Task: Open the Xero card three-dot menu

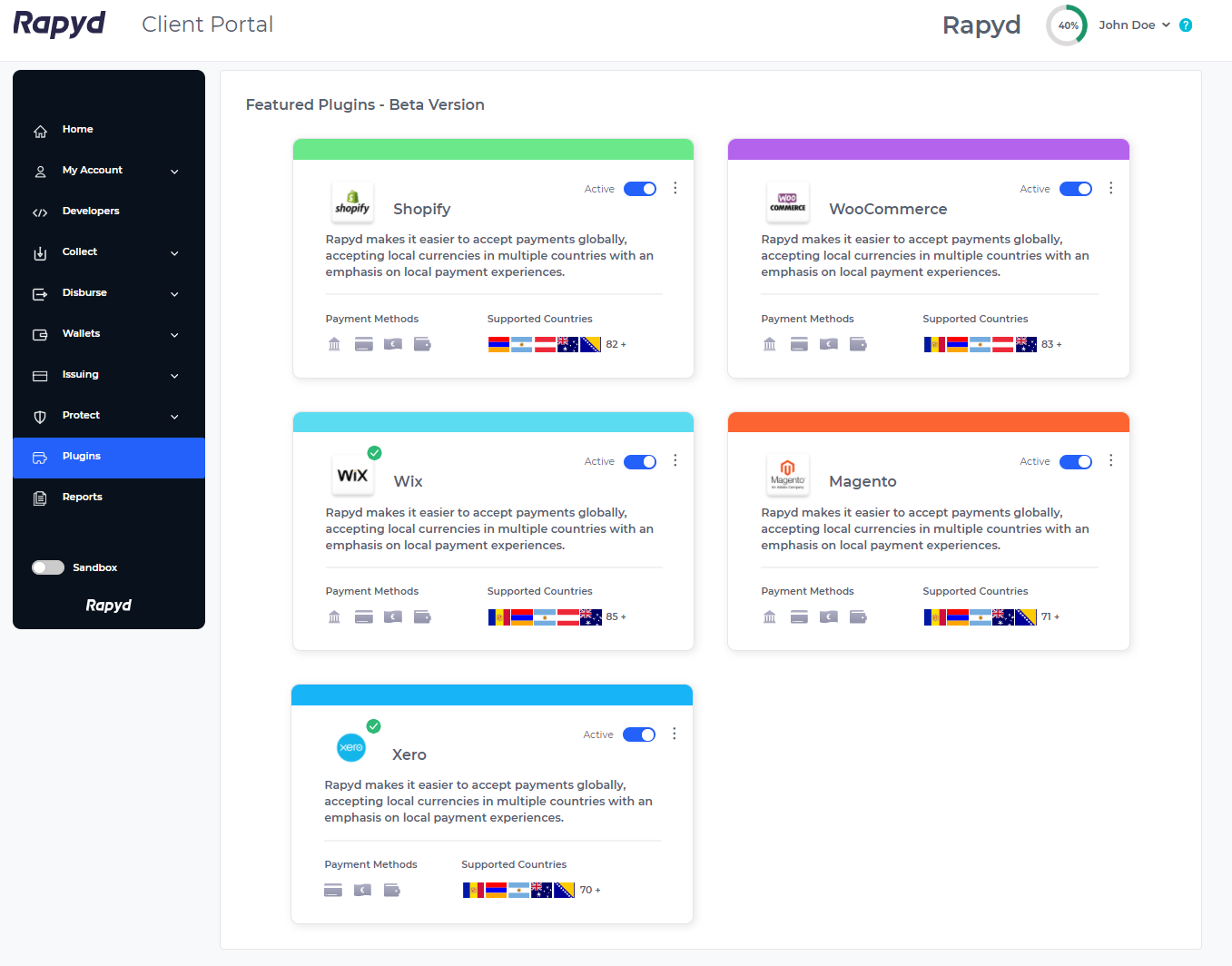Action: [x=674, y=734]
